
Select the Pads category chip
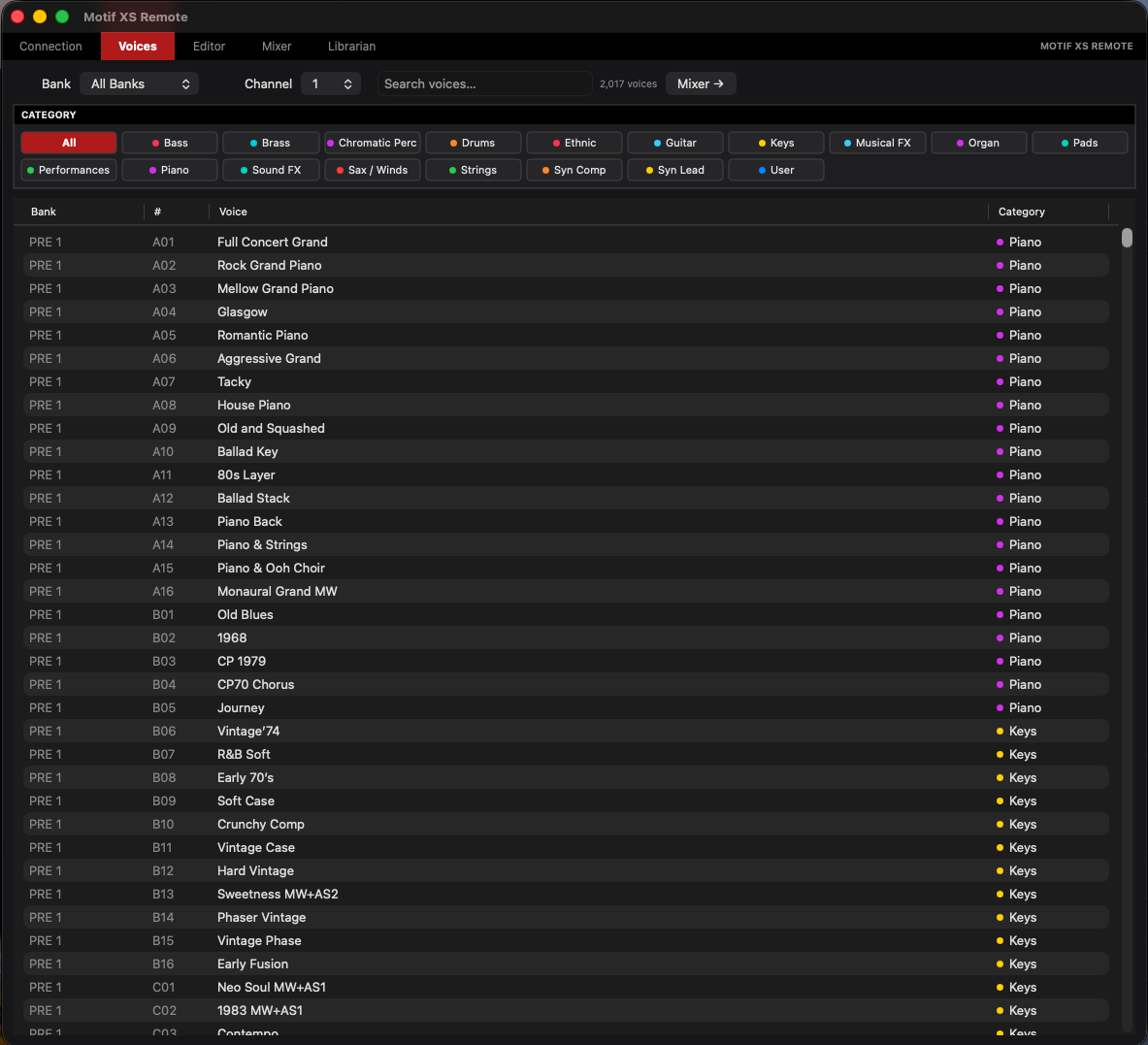(1079, 143)
